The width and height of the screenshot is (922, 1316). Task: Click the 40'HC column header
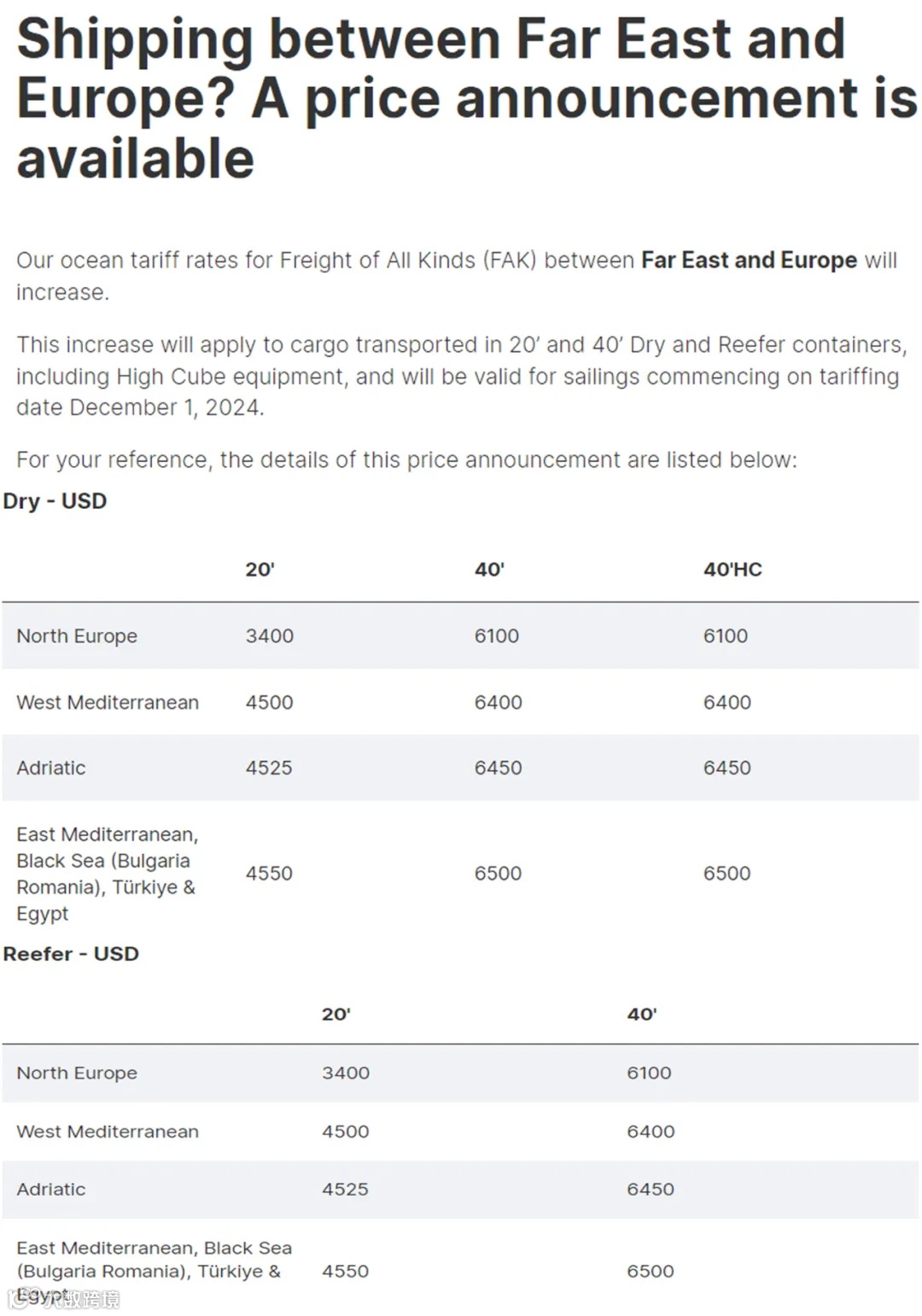732,570
